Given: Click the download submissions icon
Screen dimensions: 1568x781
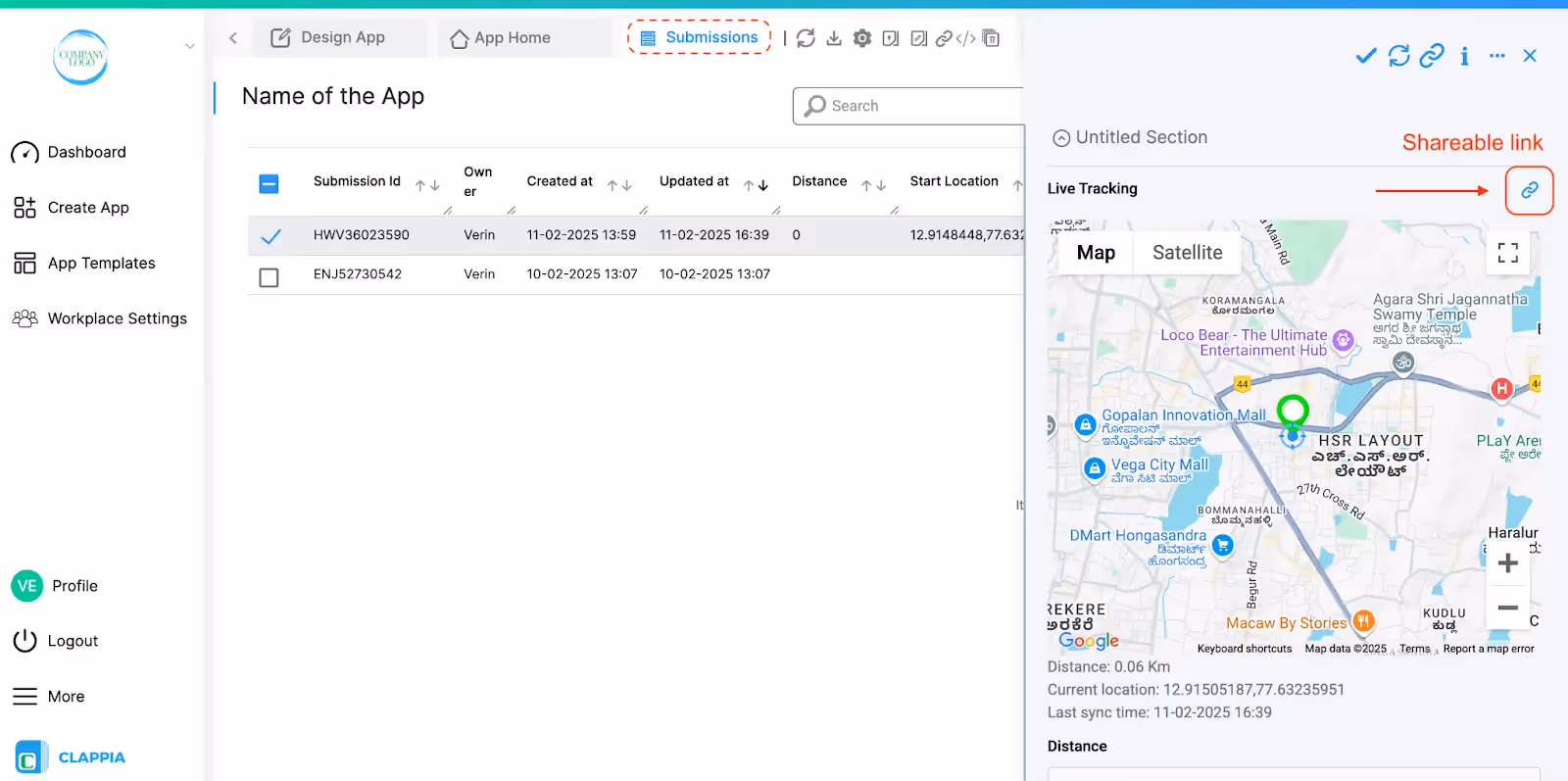Looking at the screenshot, I should pyautogui.click(x=834, y=38).
